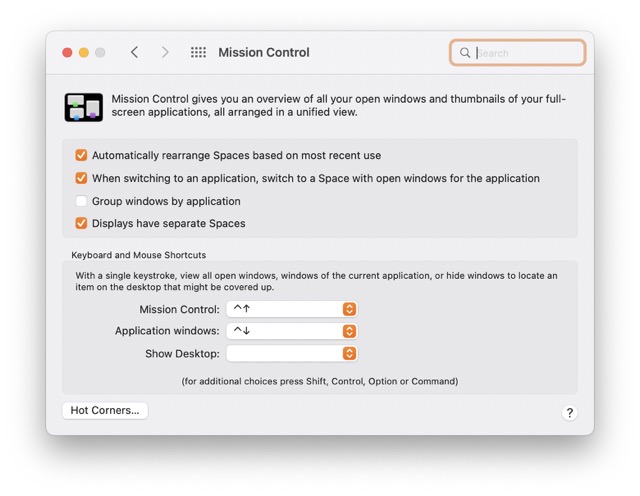640x496 pixels.
Task: Go back using the left chevron
Action: pyautogui.click(x=134, y=52)
